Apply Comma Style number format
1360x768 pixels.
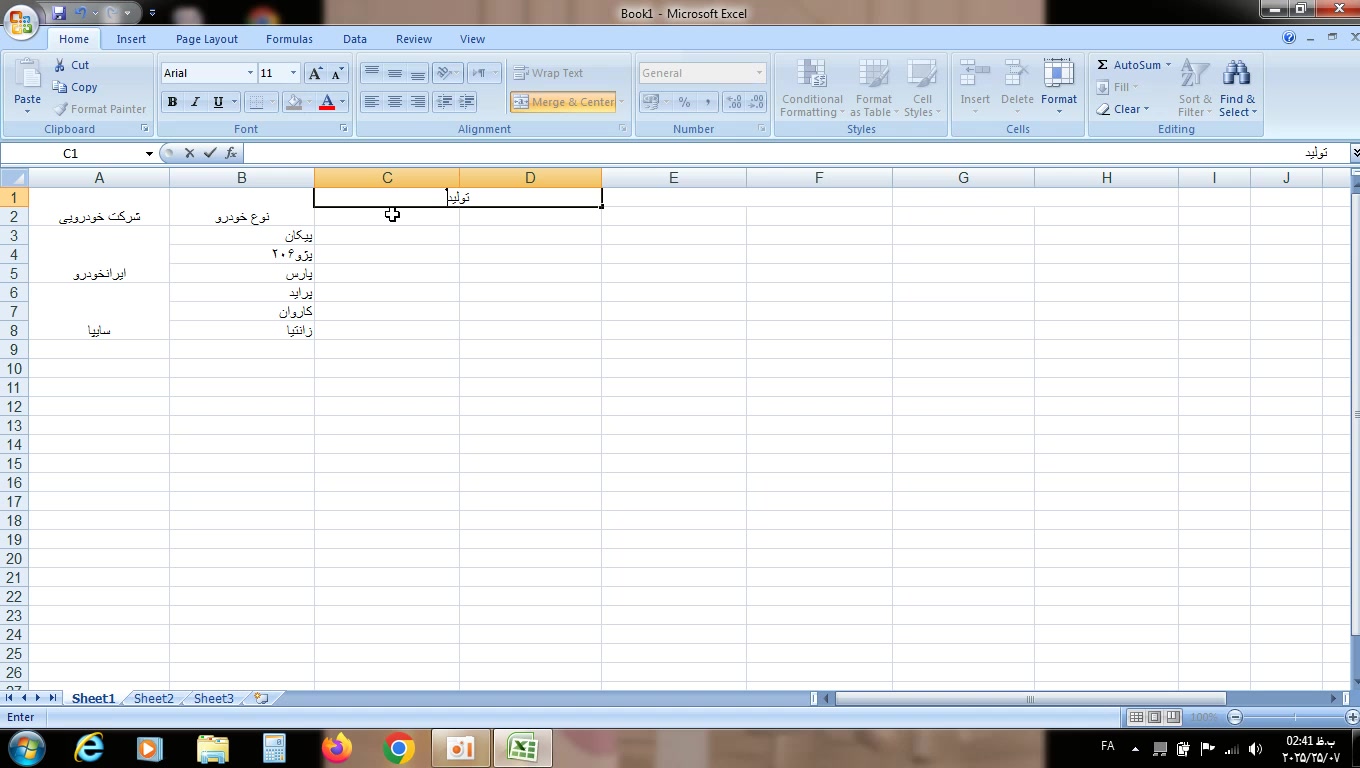click(707, 102)
